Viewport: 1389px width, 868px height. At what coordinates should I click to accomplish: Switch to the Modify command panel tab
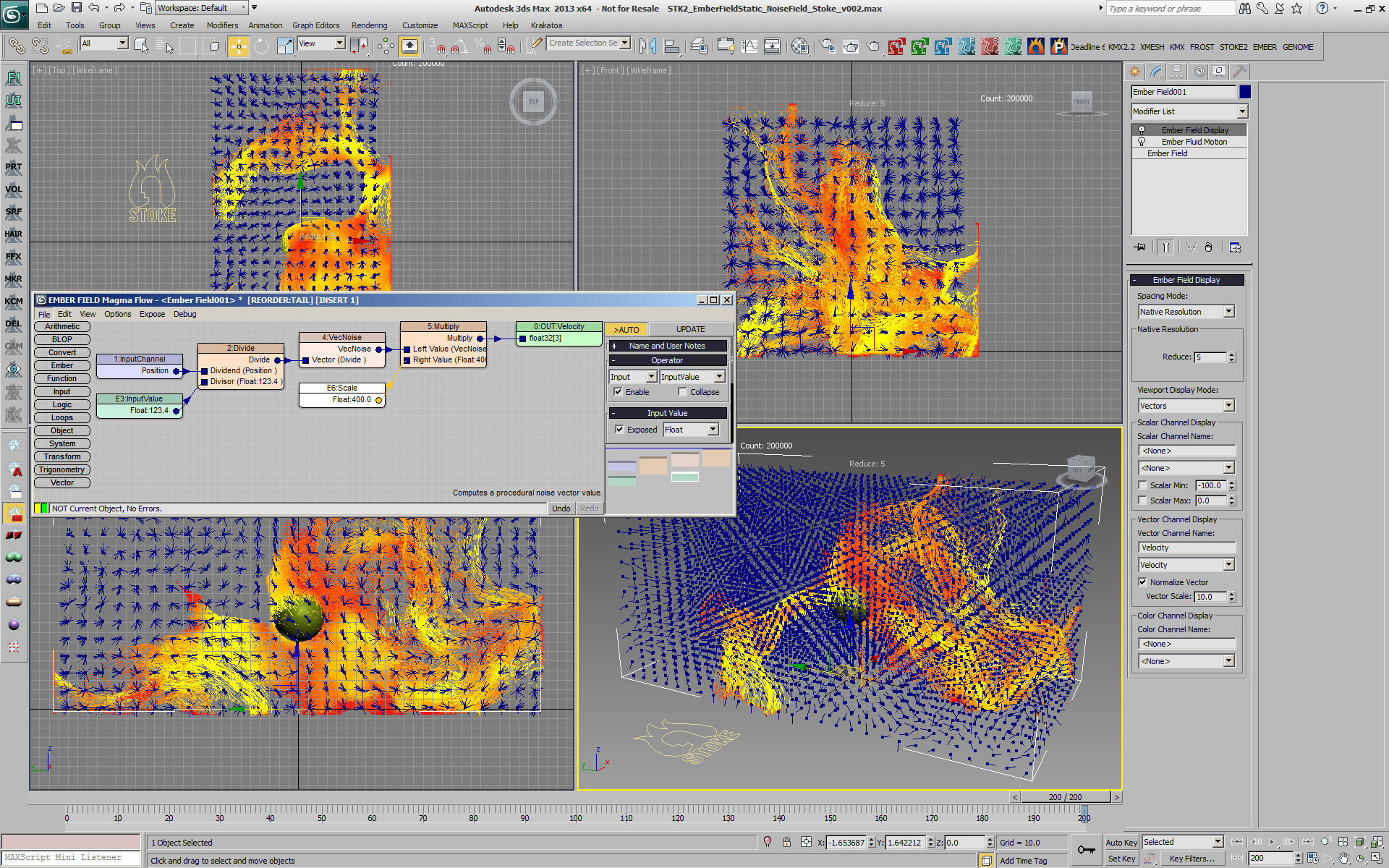pos(1156,71)
